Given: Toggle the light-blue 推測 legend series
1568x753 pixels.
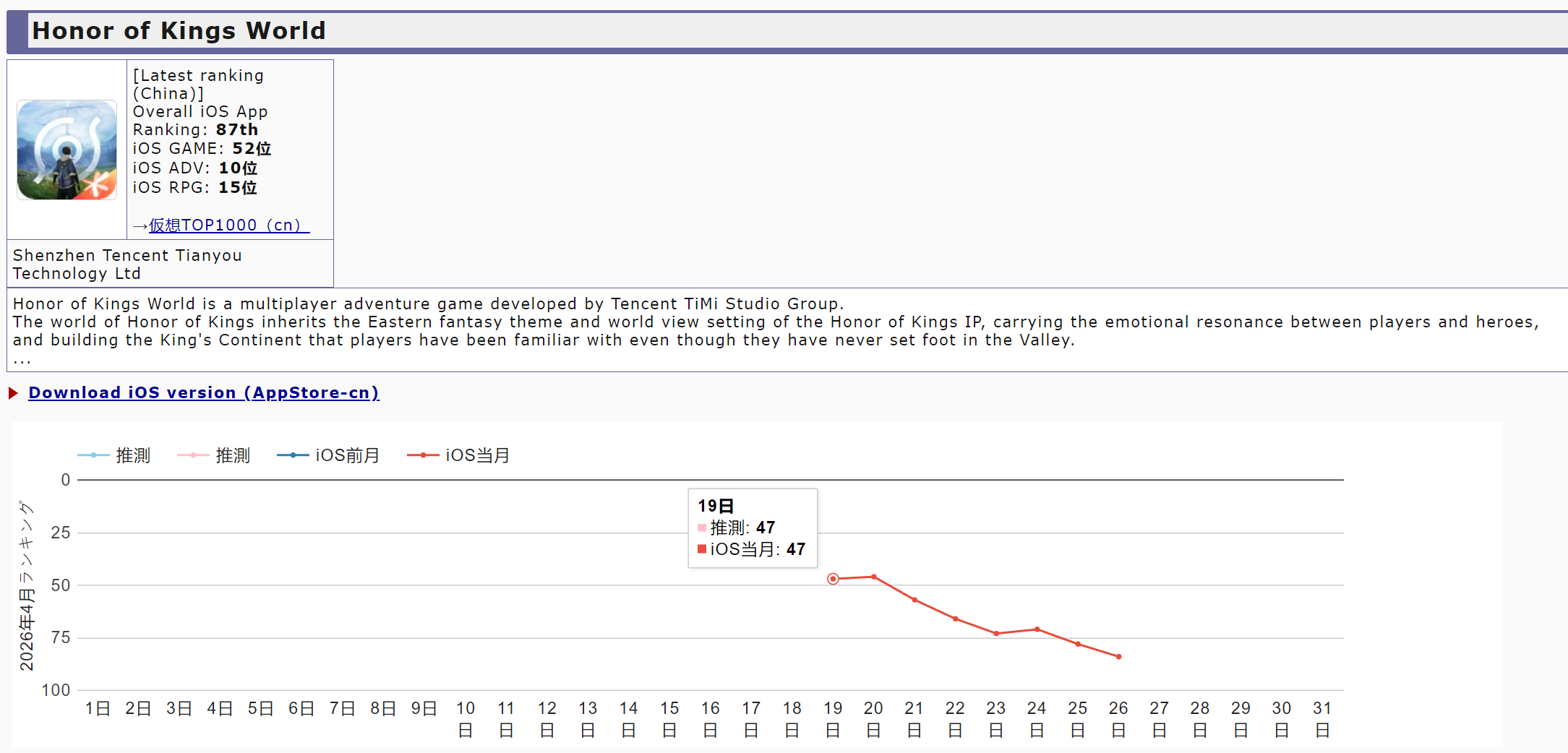Looking at the screenshot, I should point(113,455).
